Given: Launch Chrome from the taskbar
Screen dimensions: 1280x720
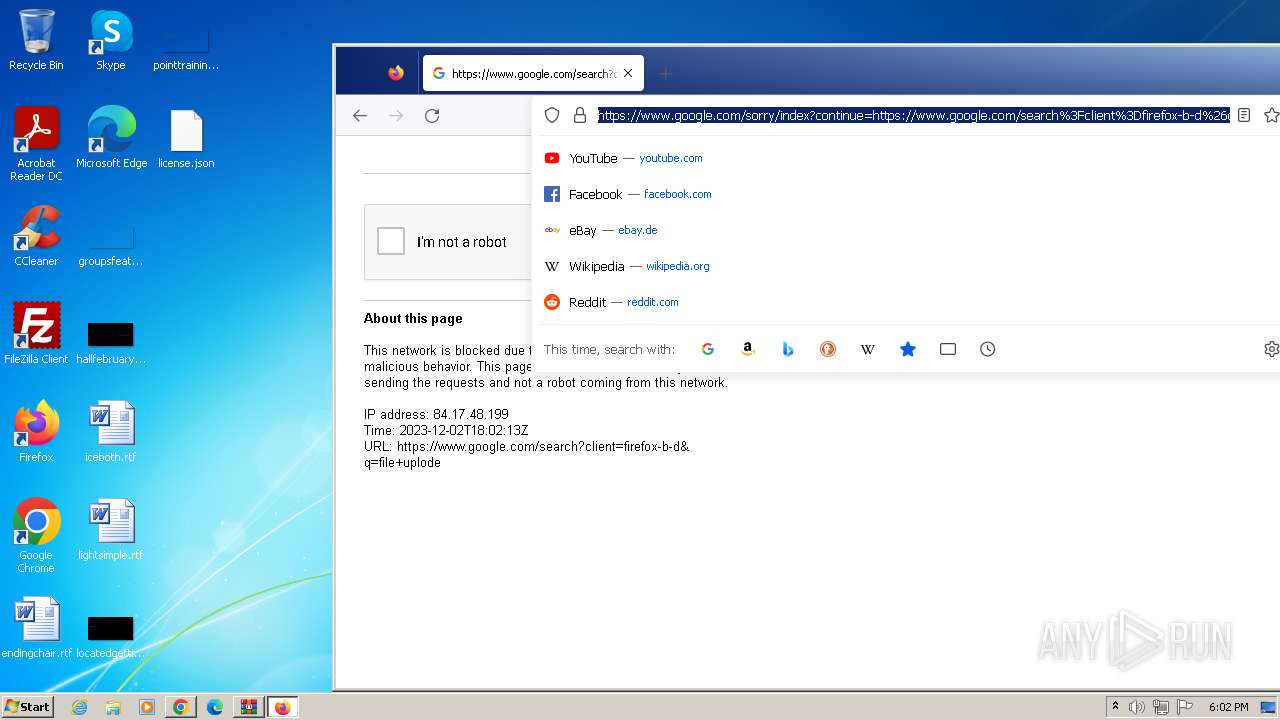Looking at the screenshot, I should point(181,707).
